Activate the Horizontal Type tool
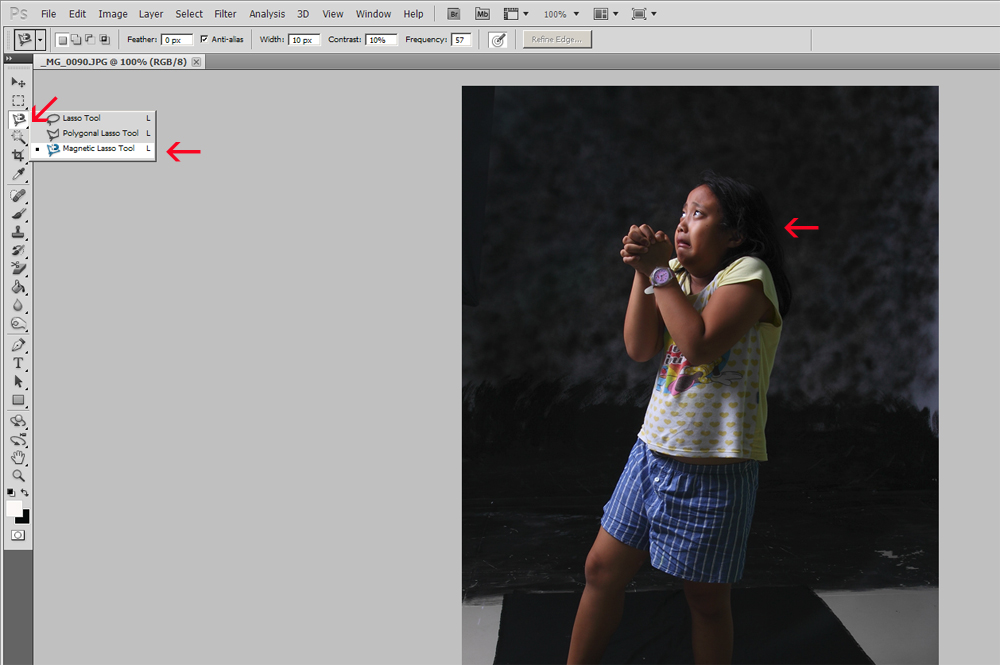Screen dimensions: 1000x665 18,363
